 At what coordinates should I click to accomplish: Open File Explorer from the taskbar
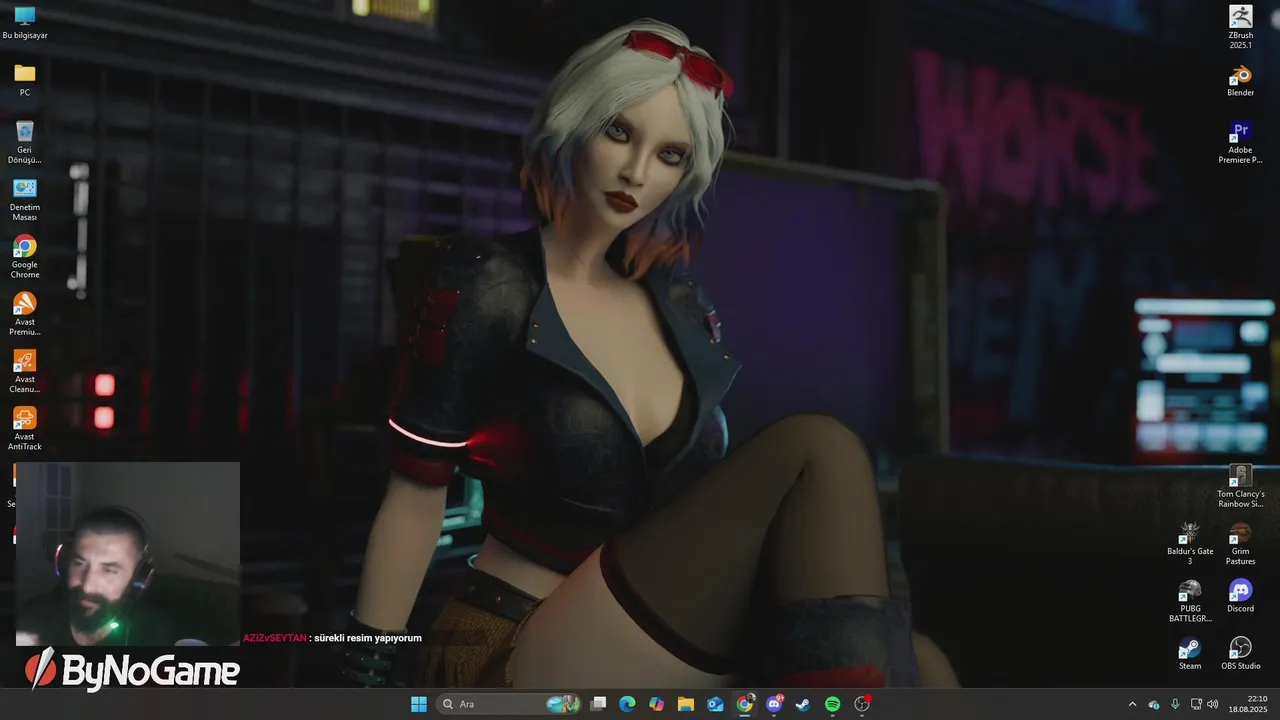(686, 704)
